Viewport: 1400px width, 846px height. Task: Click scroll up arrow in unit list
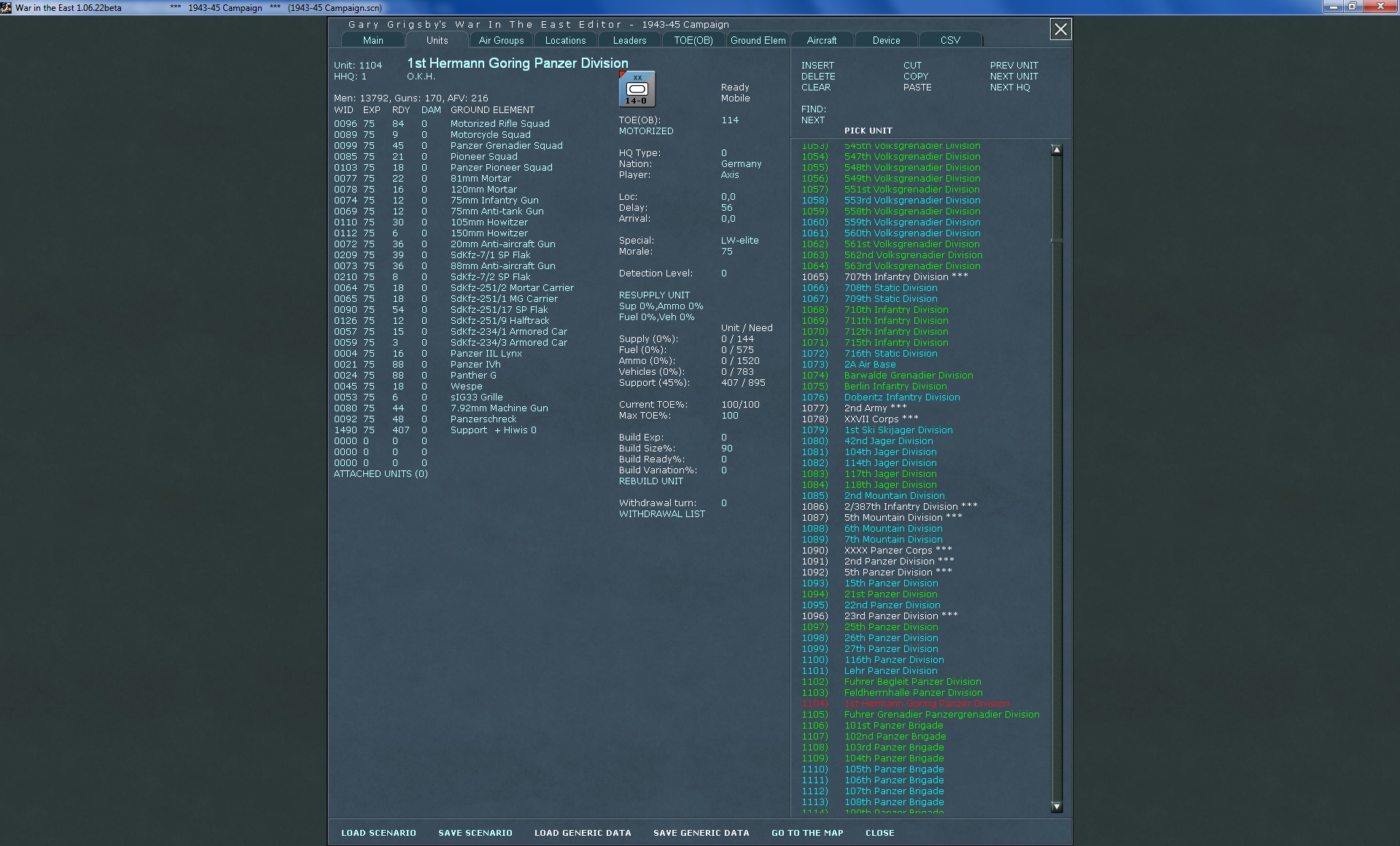click(x=1057, y=150)
